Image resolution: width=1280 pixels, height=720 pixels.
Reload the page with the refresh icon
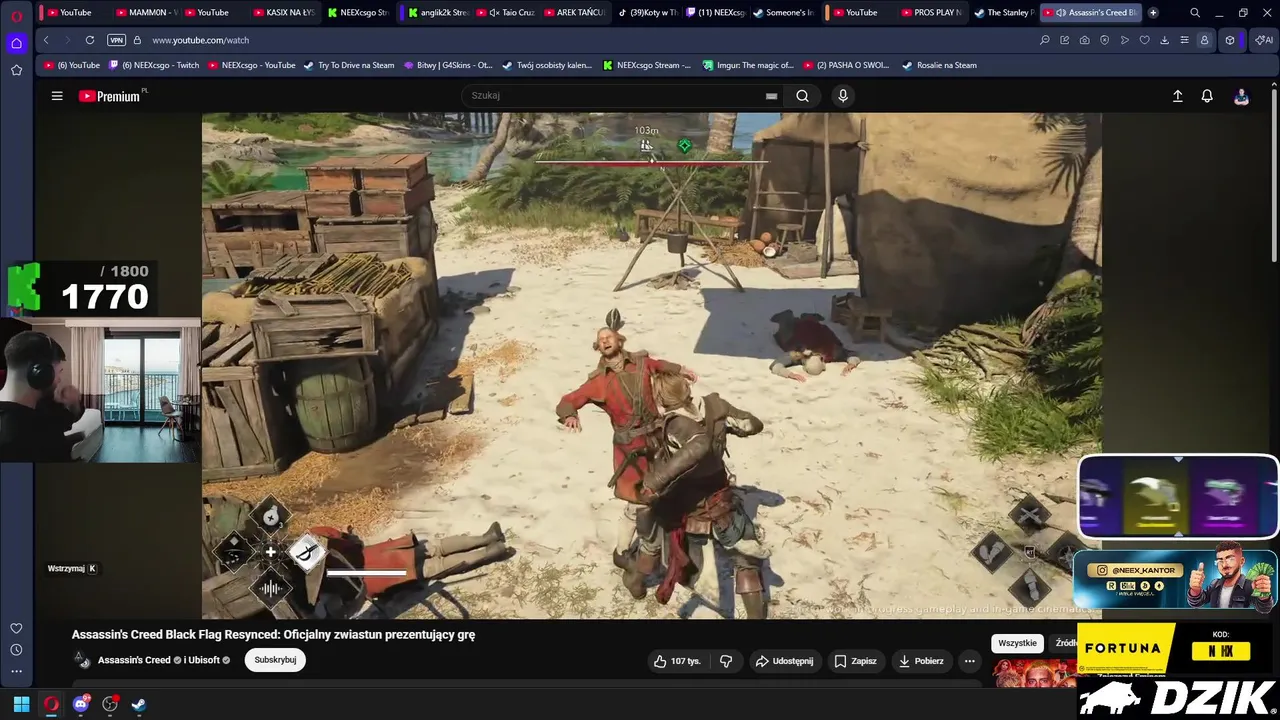[x=90, y=40]
